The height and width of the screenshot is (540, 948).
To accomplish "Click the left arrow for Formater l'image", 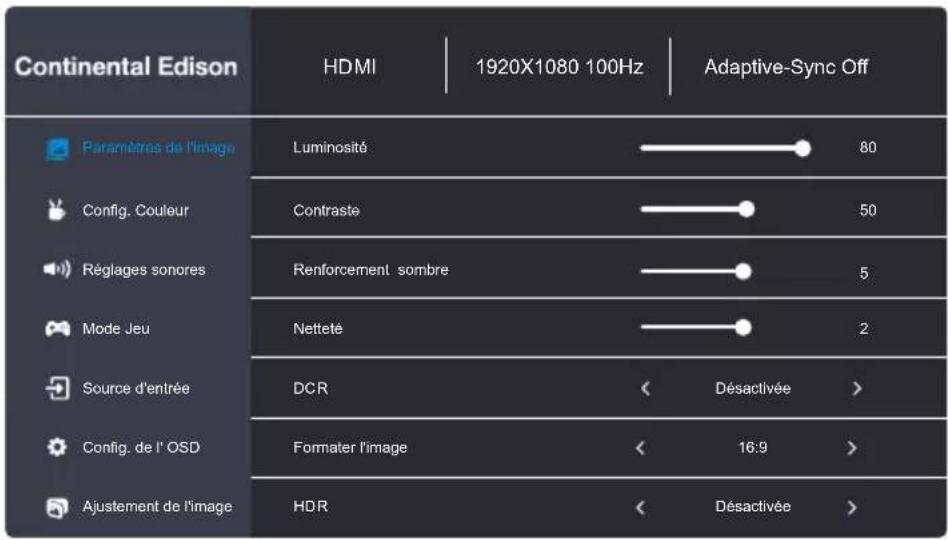I will [640, 448].
